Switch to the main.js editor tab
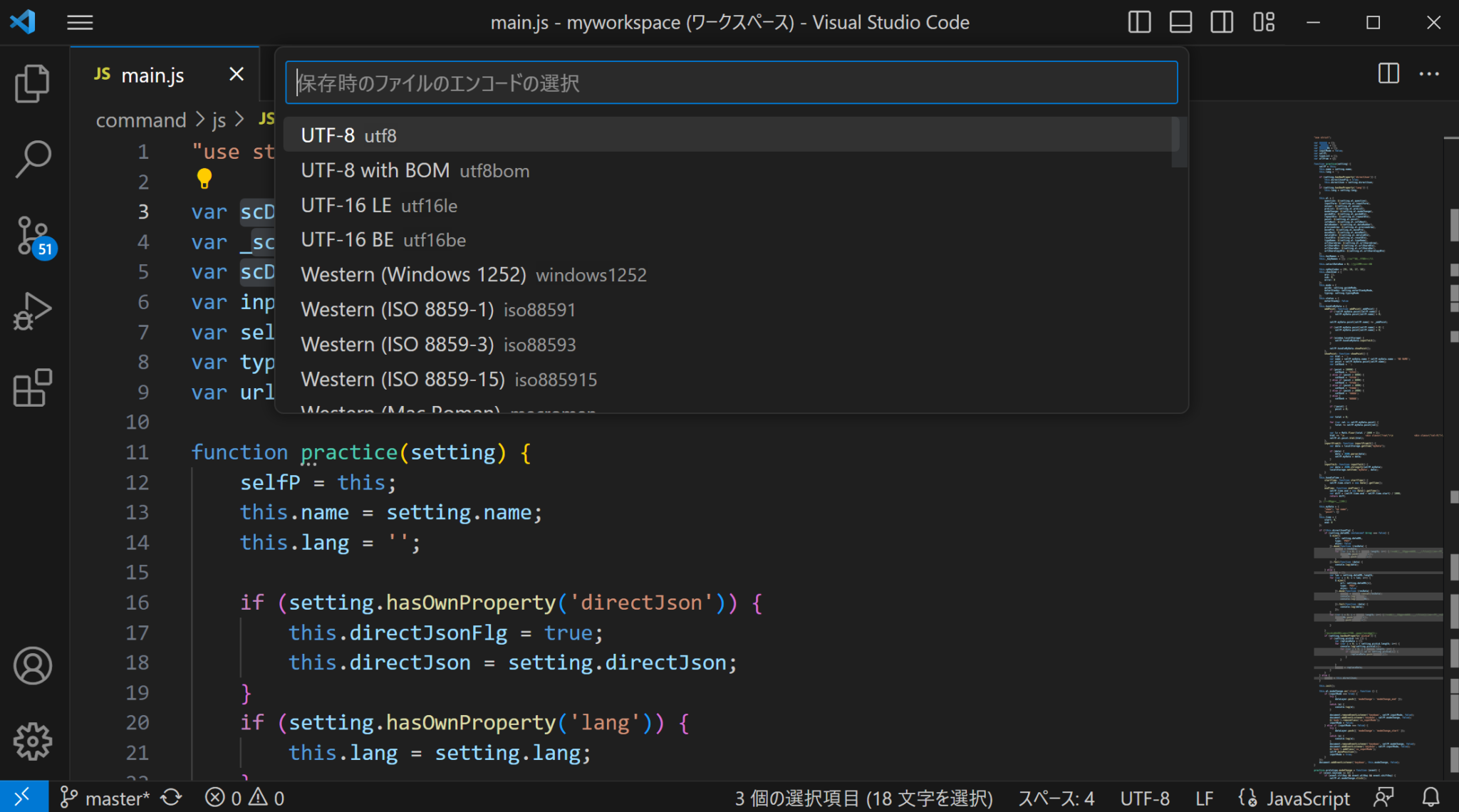 coord(152,75)
